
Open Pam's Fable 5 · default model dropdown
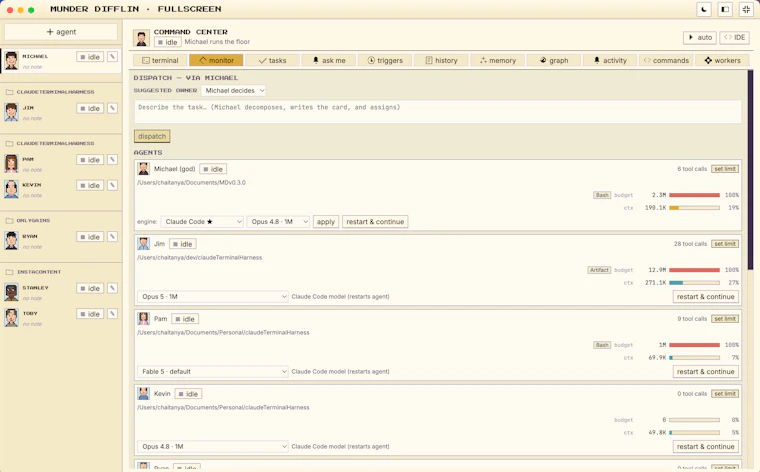coord(213,372)
